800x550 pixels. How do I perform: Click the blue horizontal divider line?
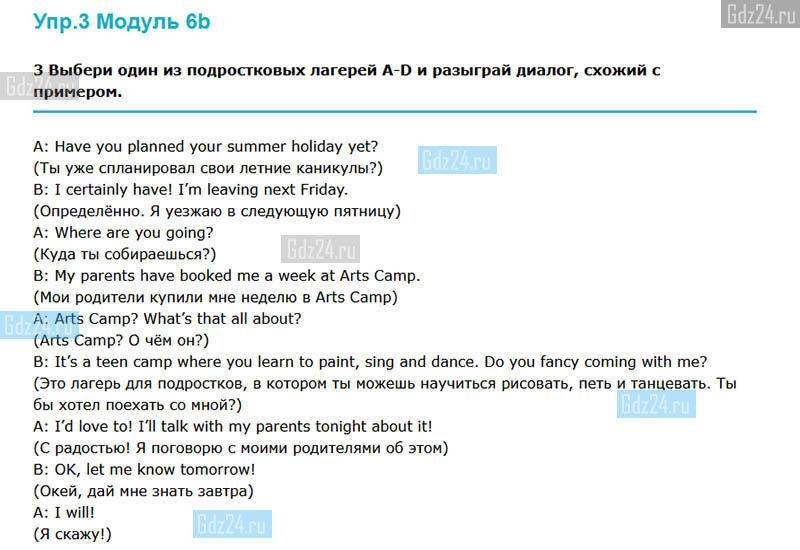(395, 111)
